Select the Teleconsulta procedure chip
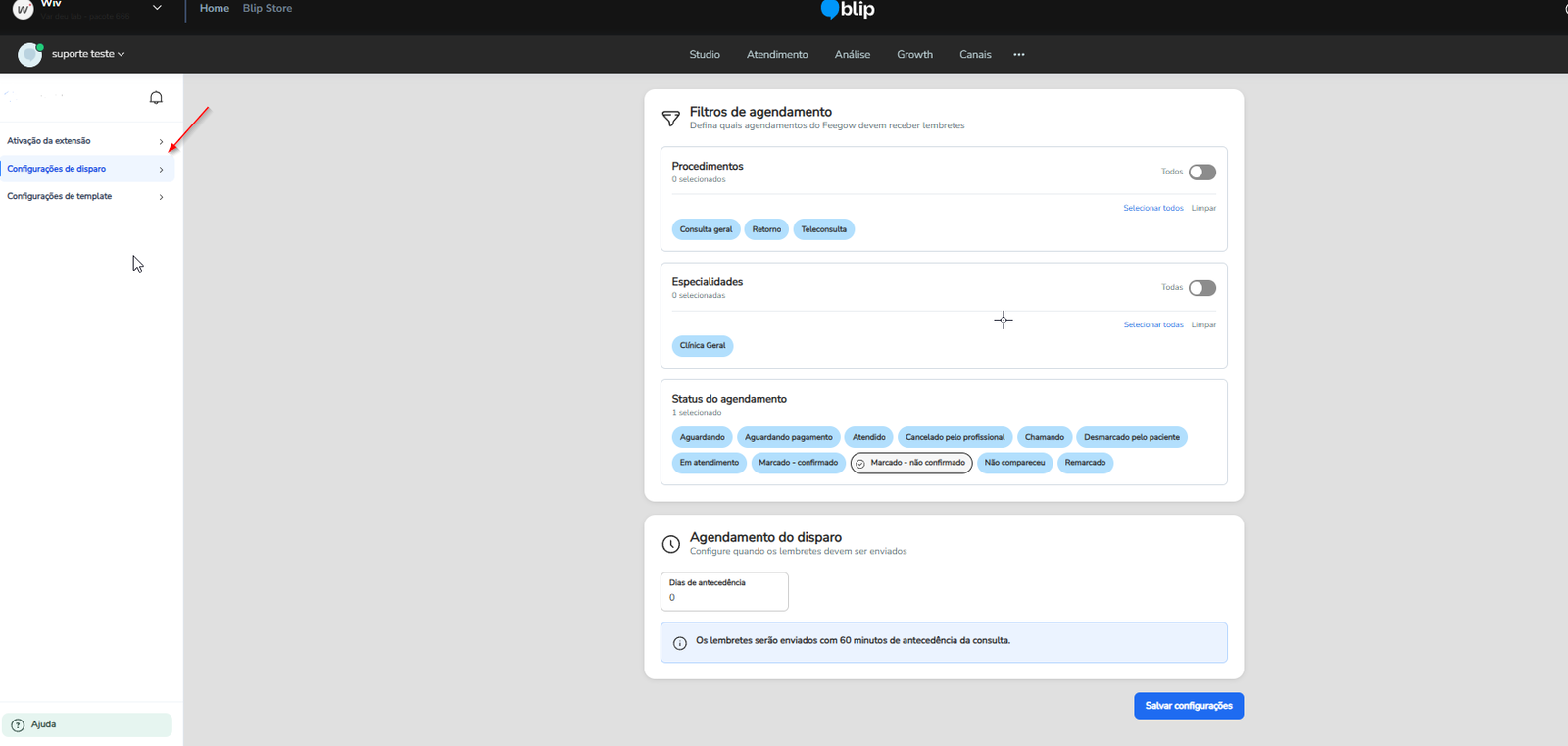The height and width of the screenshot is (746, 1568). [823, 229]
